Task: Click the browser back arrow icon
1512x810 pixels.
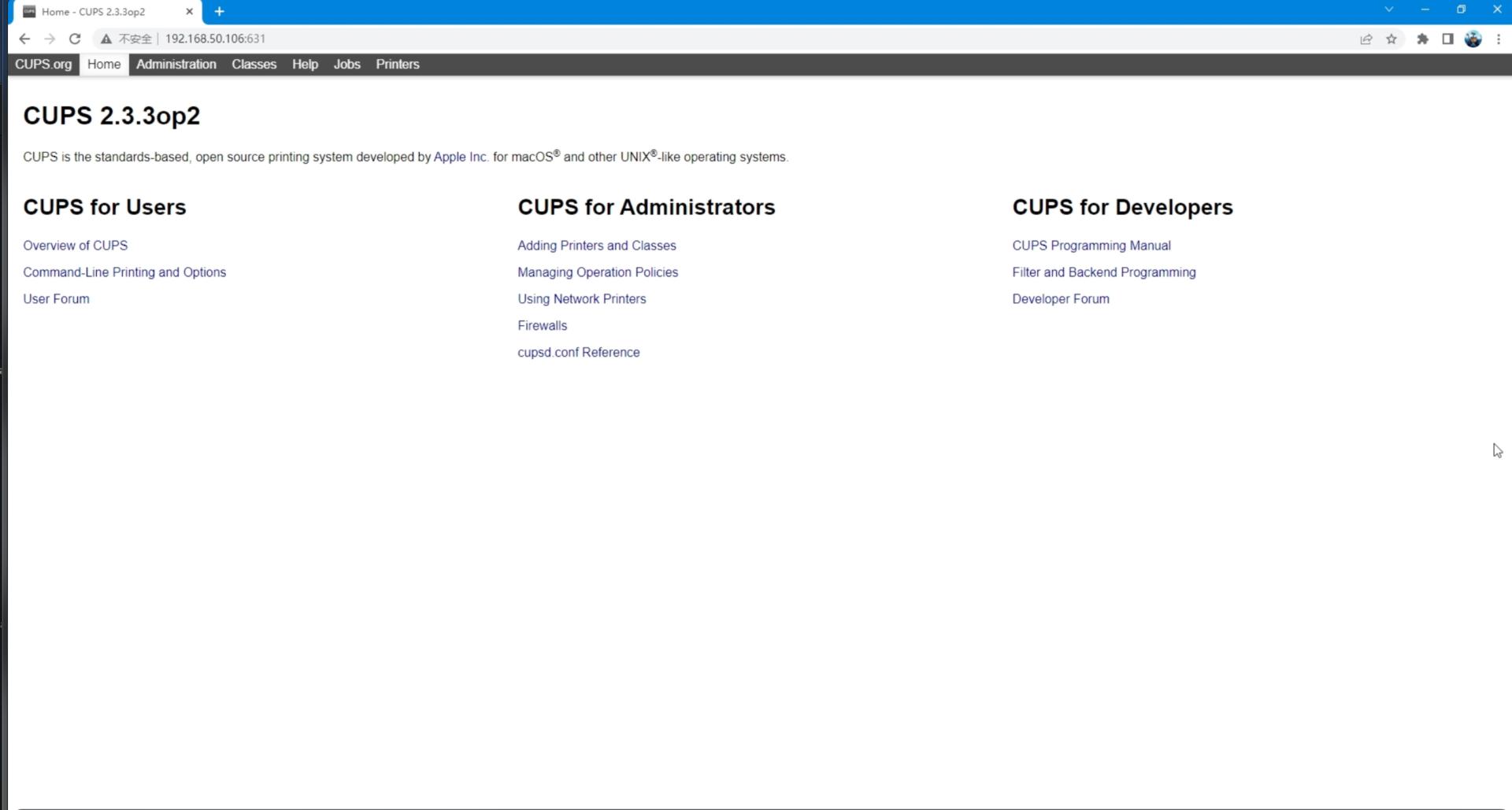Action: pyautogui.click(x=24, y=39)
